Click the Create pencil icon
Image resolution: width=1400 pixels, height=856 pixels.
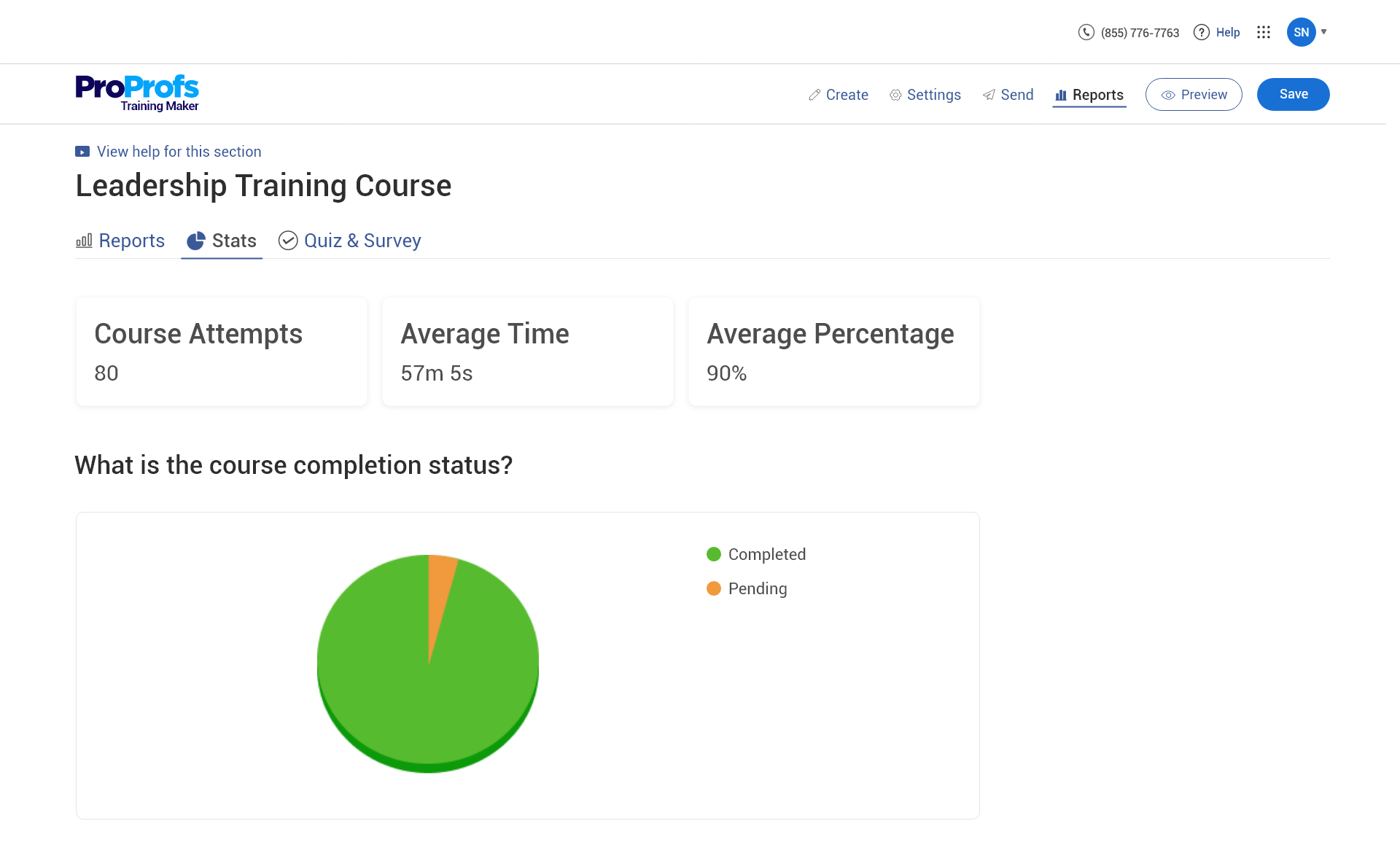point(814,93)
